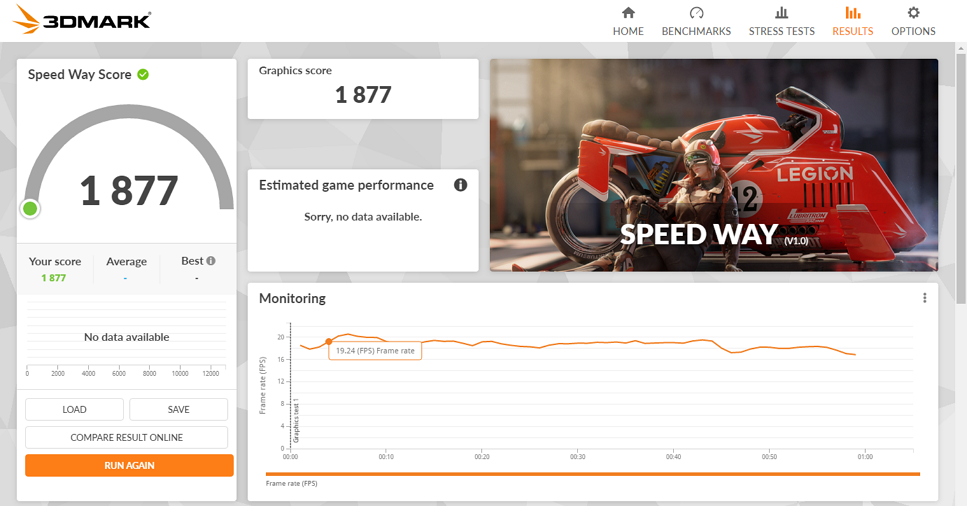Viewport: 967px width, 506px height.
Task: Click the orange timeline bar under chart
Action: [x=593, y=474]
